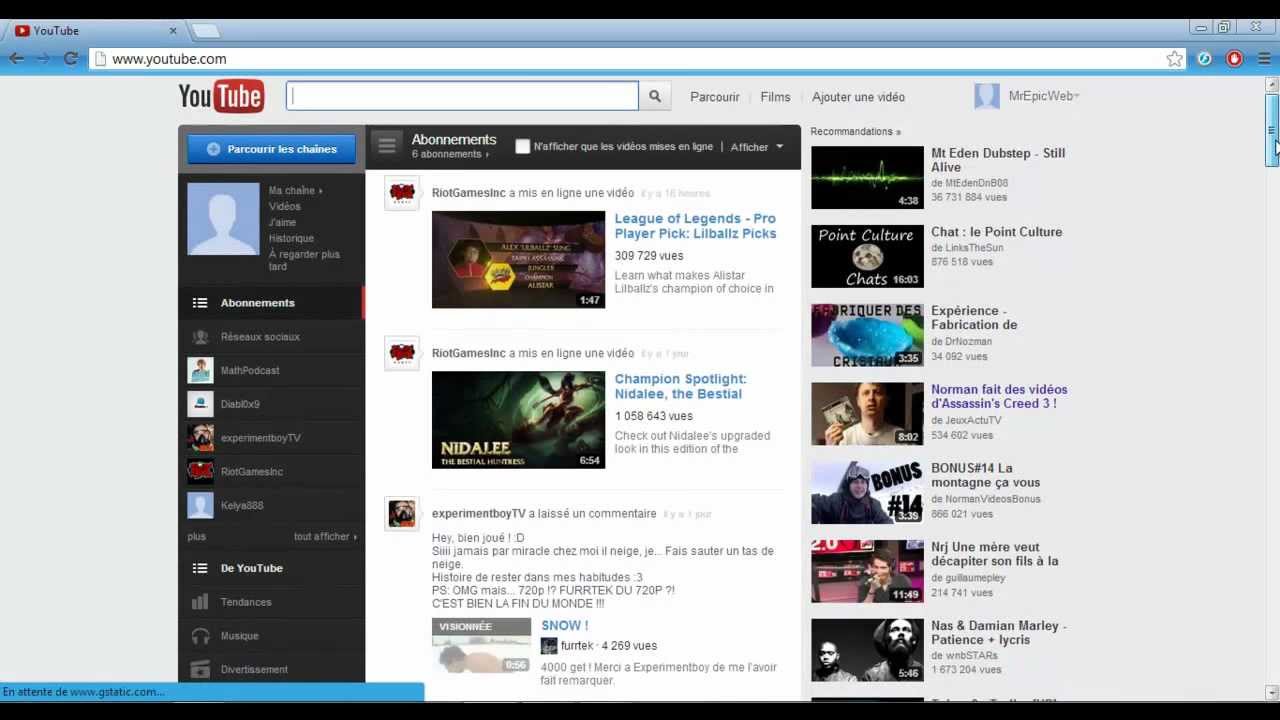
Task: Click scrollbar down arrow
Action: coord(1272,692)
